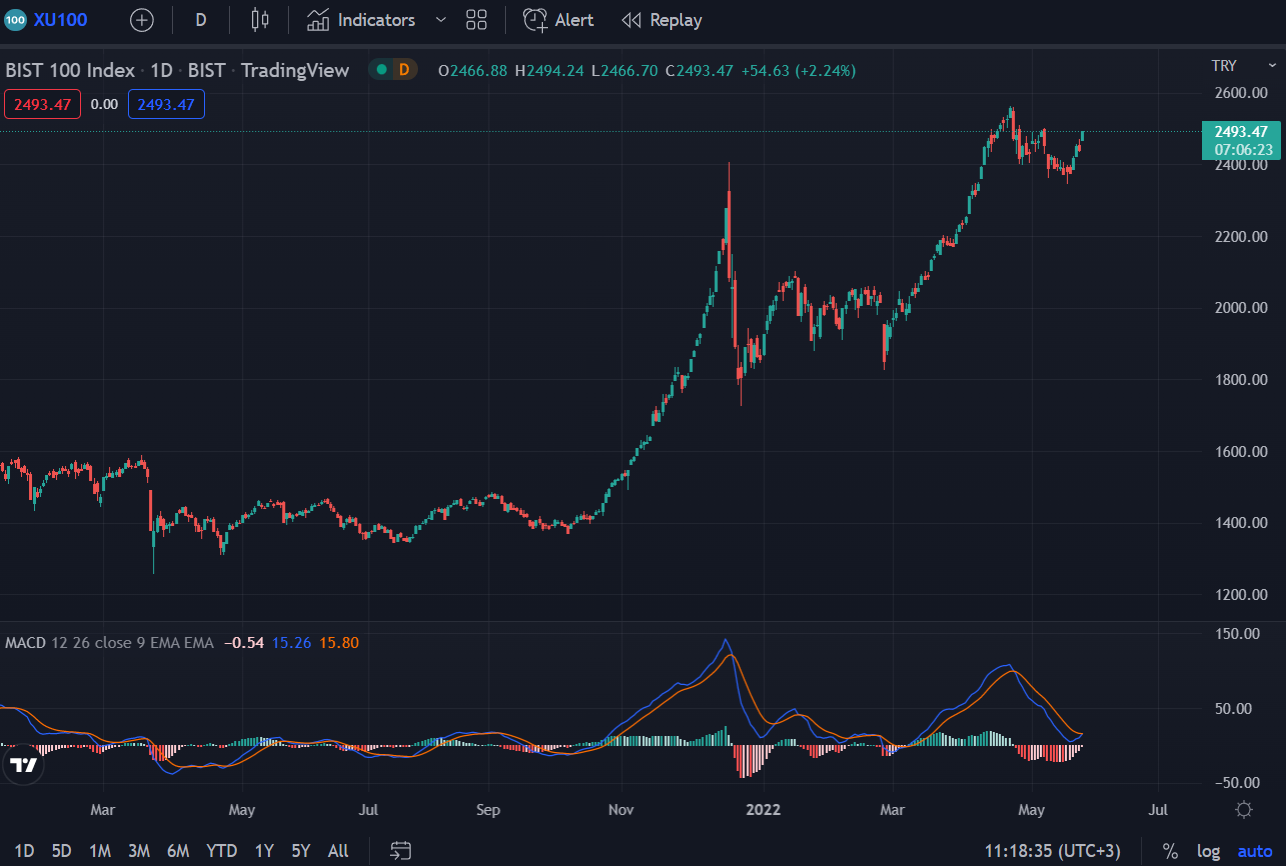Create a new Alert
The height and width of the screenshot is (866, 1286).
pos(559,20)
